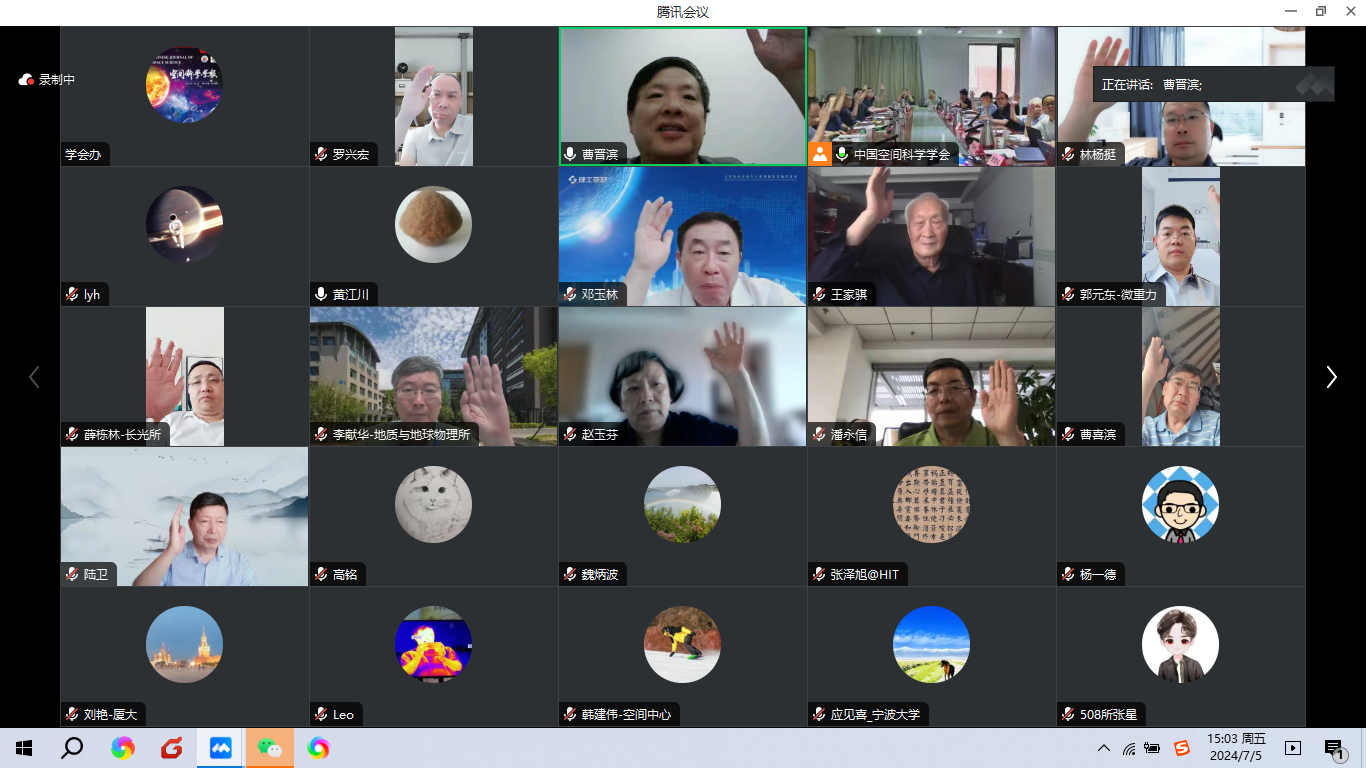Open the Windows Start menu
Image resolution: width=1366 pixels, height=768 pixels.
[24, 748]
